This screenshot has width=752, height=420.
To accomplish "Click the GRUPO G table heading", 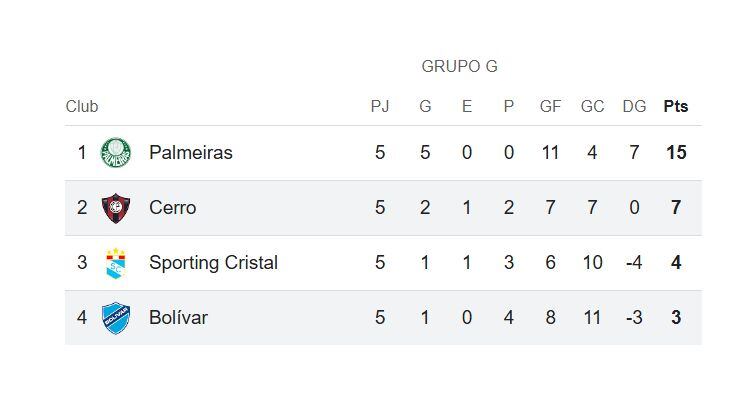I will coord(459,67).
